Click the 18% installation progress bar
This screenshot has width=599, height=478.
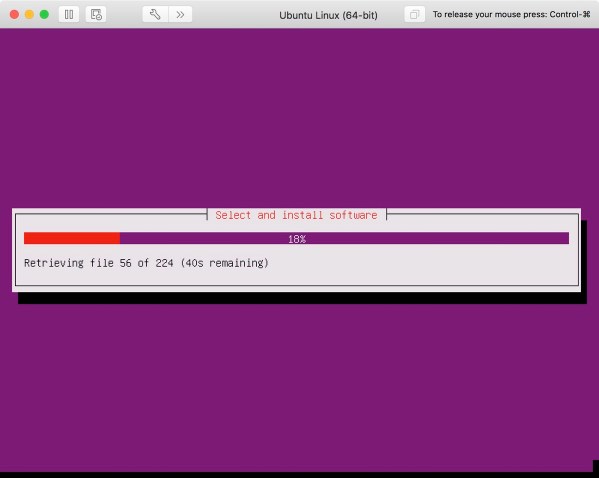[x=296, y=238]
